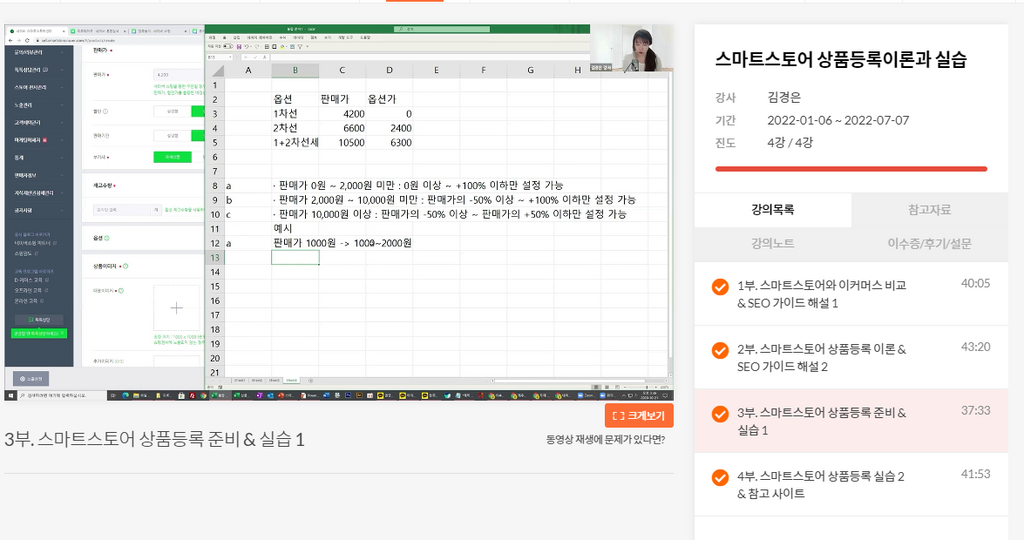This screenshot has height=540, width=1024.
Task: Select 과세상품 option for 부가세
Action: click(172, 157)
